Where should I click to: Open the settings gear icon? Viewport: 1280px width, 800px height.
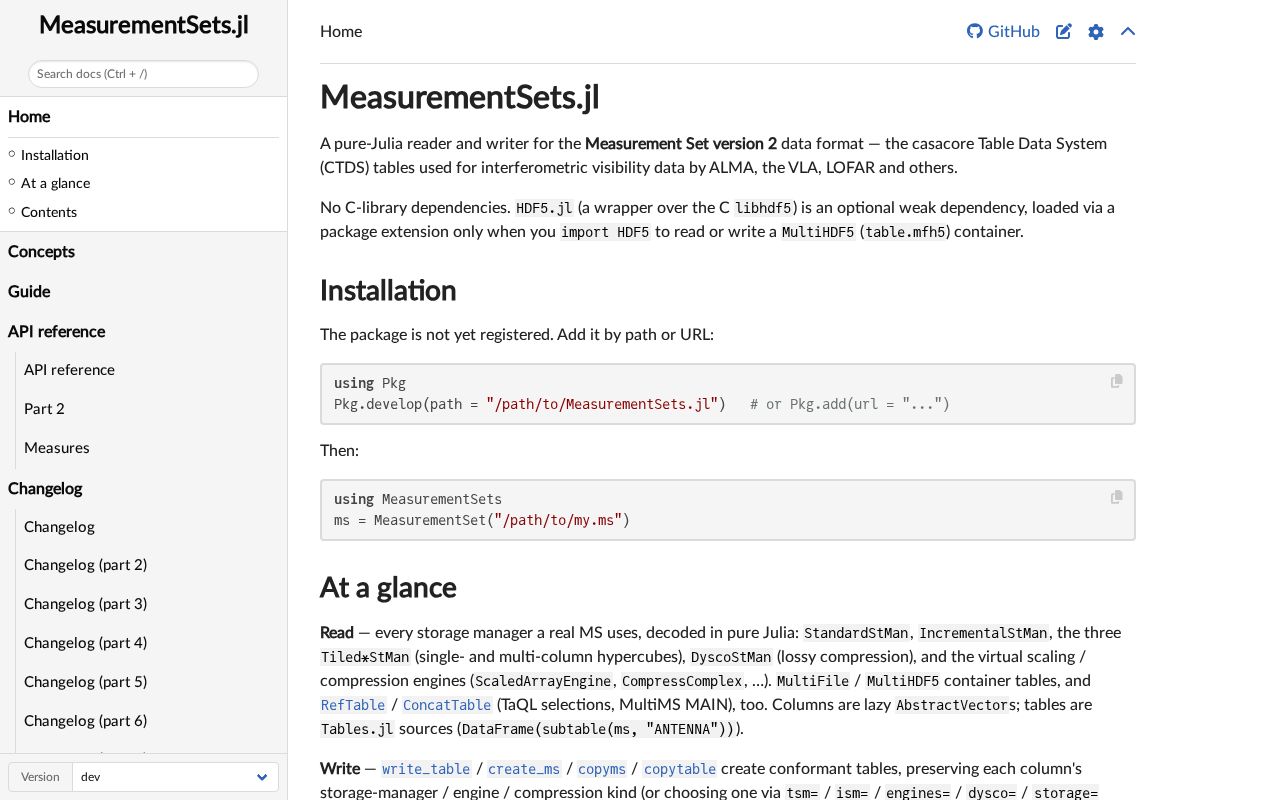(1096, 31)
